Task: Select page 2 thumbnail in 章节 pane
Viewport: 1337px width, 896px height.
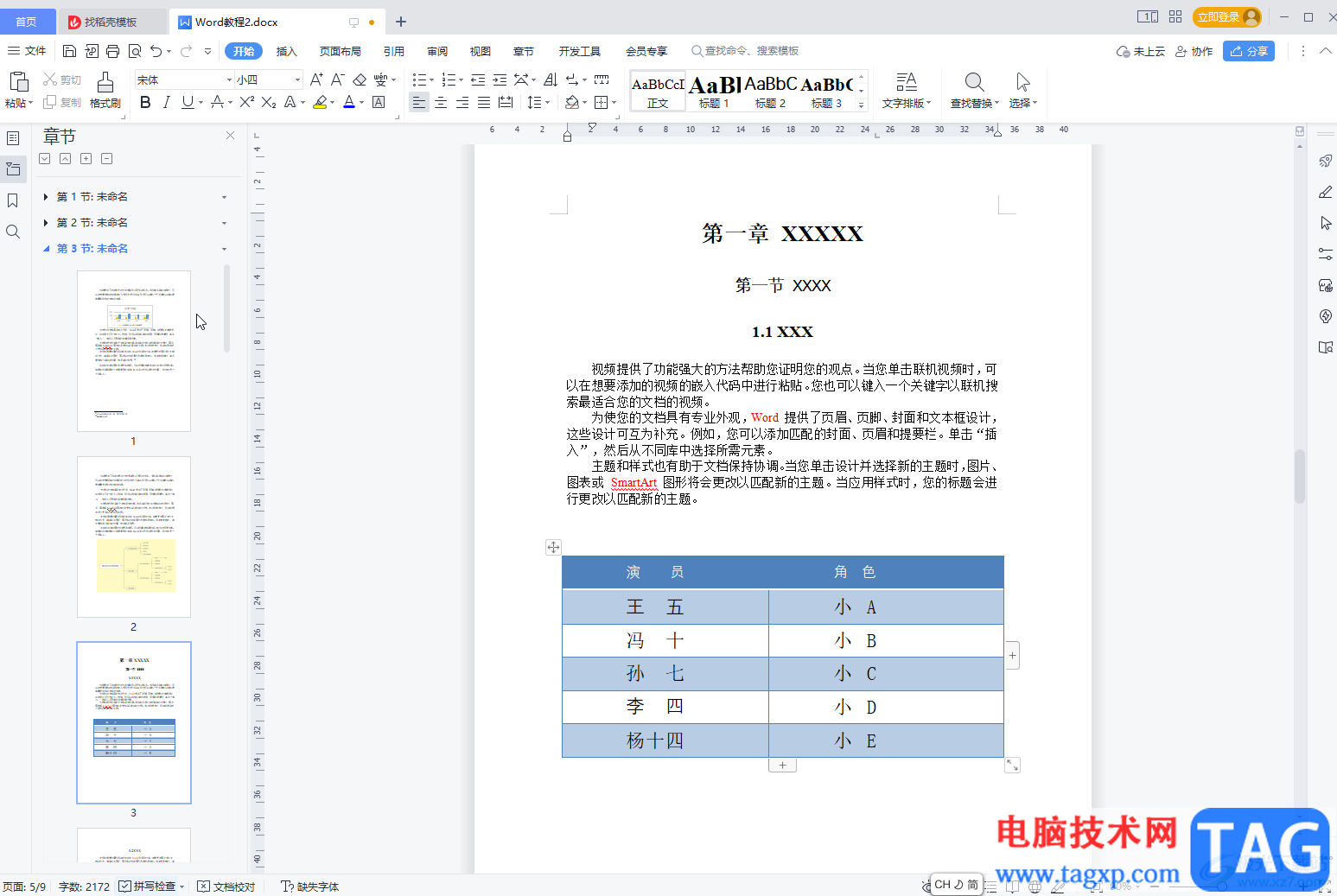Action: (134, 537)
